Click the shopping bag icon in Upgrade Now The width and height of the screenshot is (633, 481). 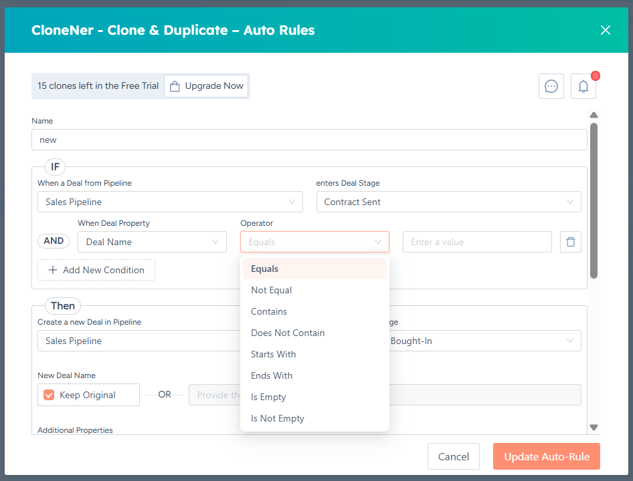(175, 86)
